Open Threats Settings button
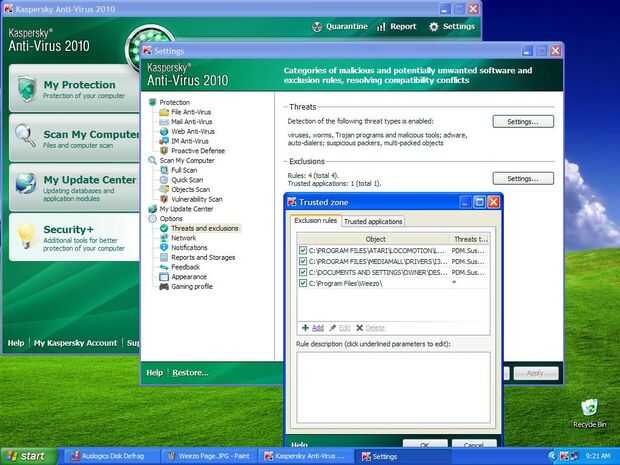This screenshot has width=620, height=465. coord(523,122)
